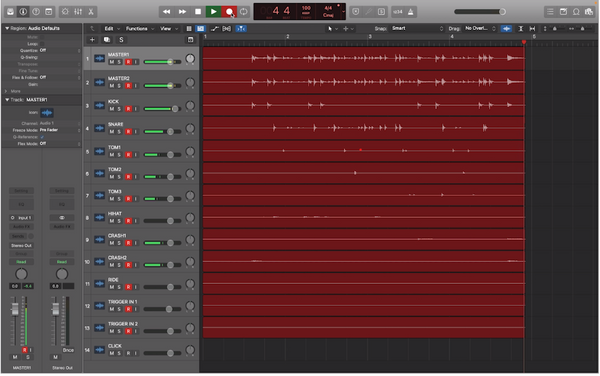Click the RIDE track pan knob
The height and width of the screenshot is (376, 600).
click(190, 284)
